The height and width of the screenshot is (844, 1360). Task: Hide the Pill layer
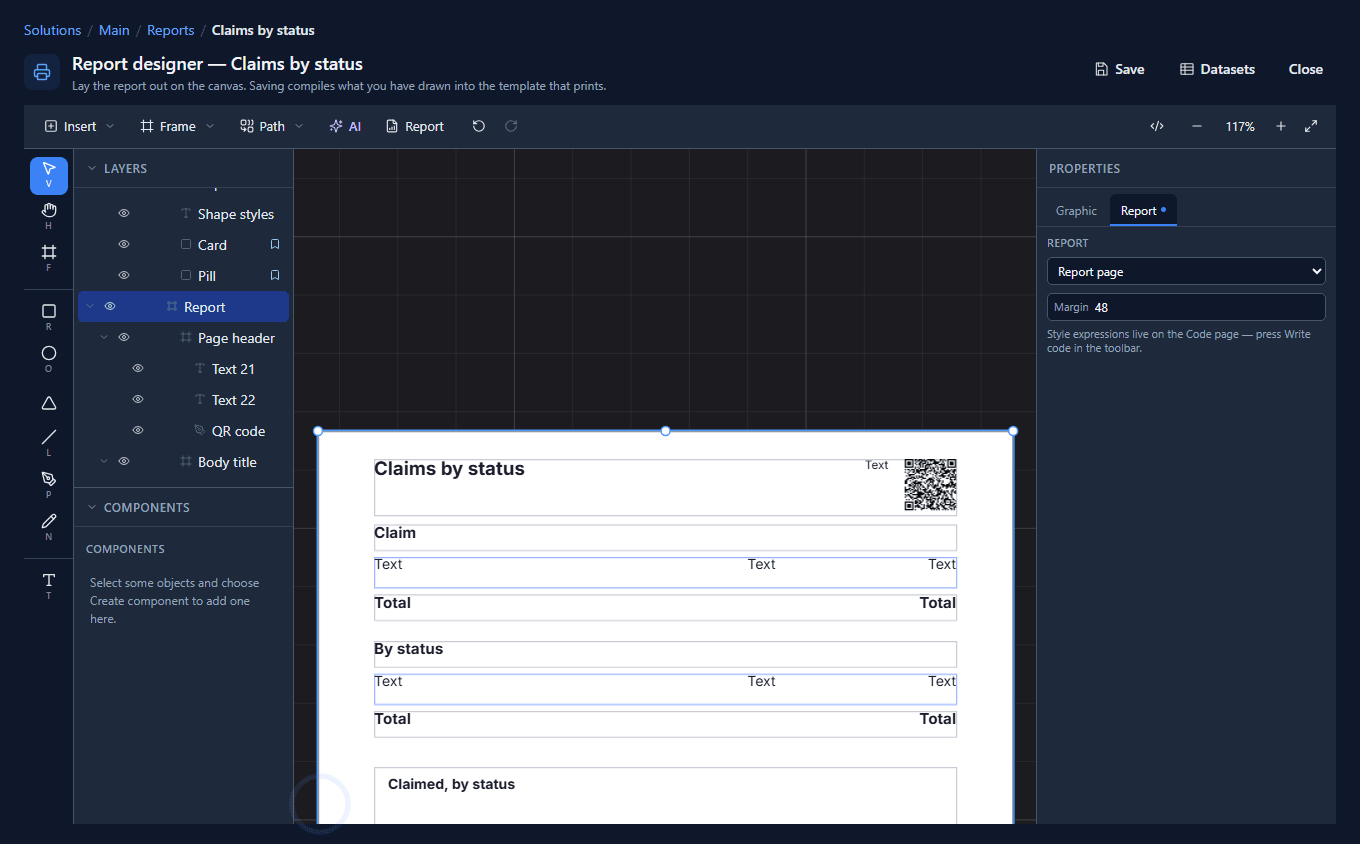(x=124, y=275)
